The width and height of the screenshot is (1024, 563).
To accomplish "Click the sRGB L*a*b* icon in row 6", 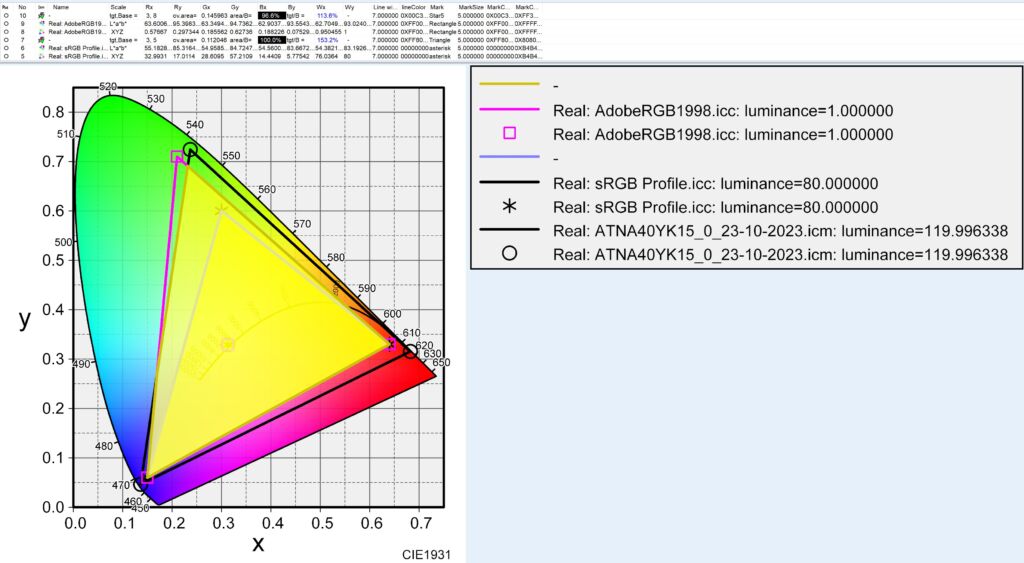I will click(41, 48).
